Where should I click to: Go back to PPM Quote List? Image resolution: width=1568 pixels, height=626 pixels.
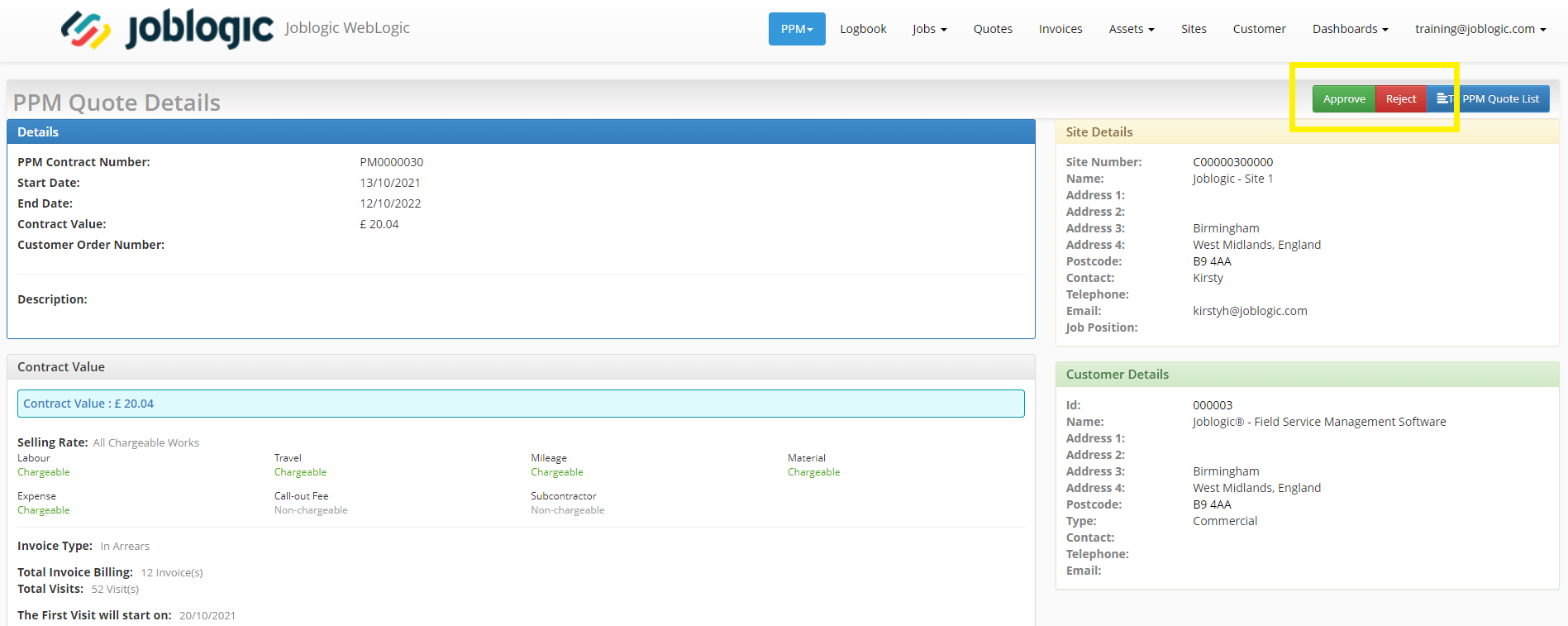(x=1488, y=99)
